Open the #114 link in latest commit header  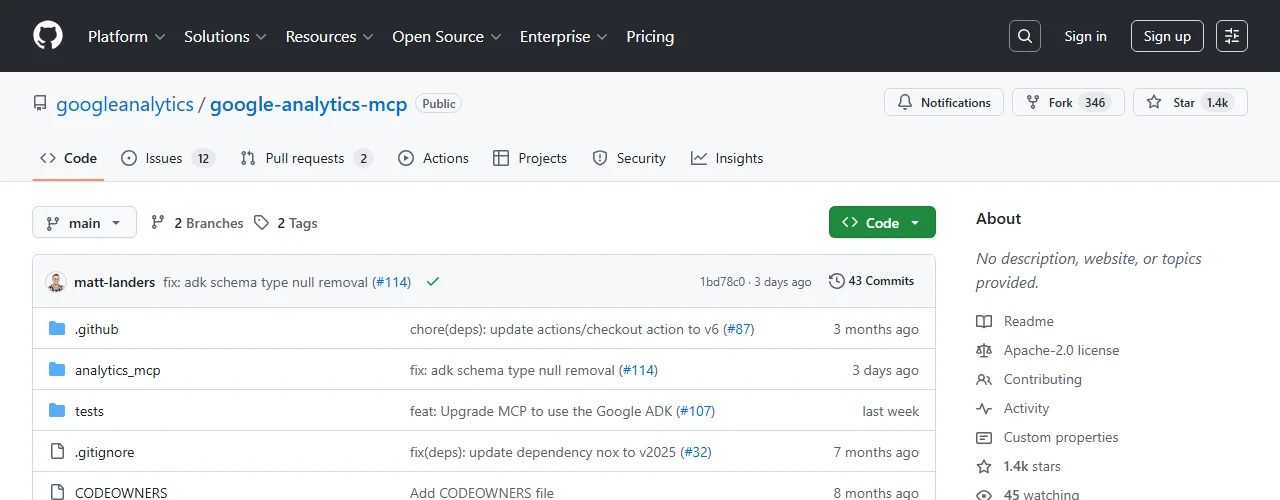click(x=392, y=282)
